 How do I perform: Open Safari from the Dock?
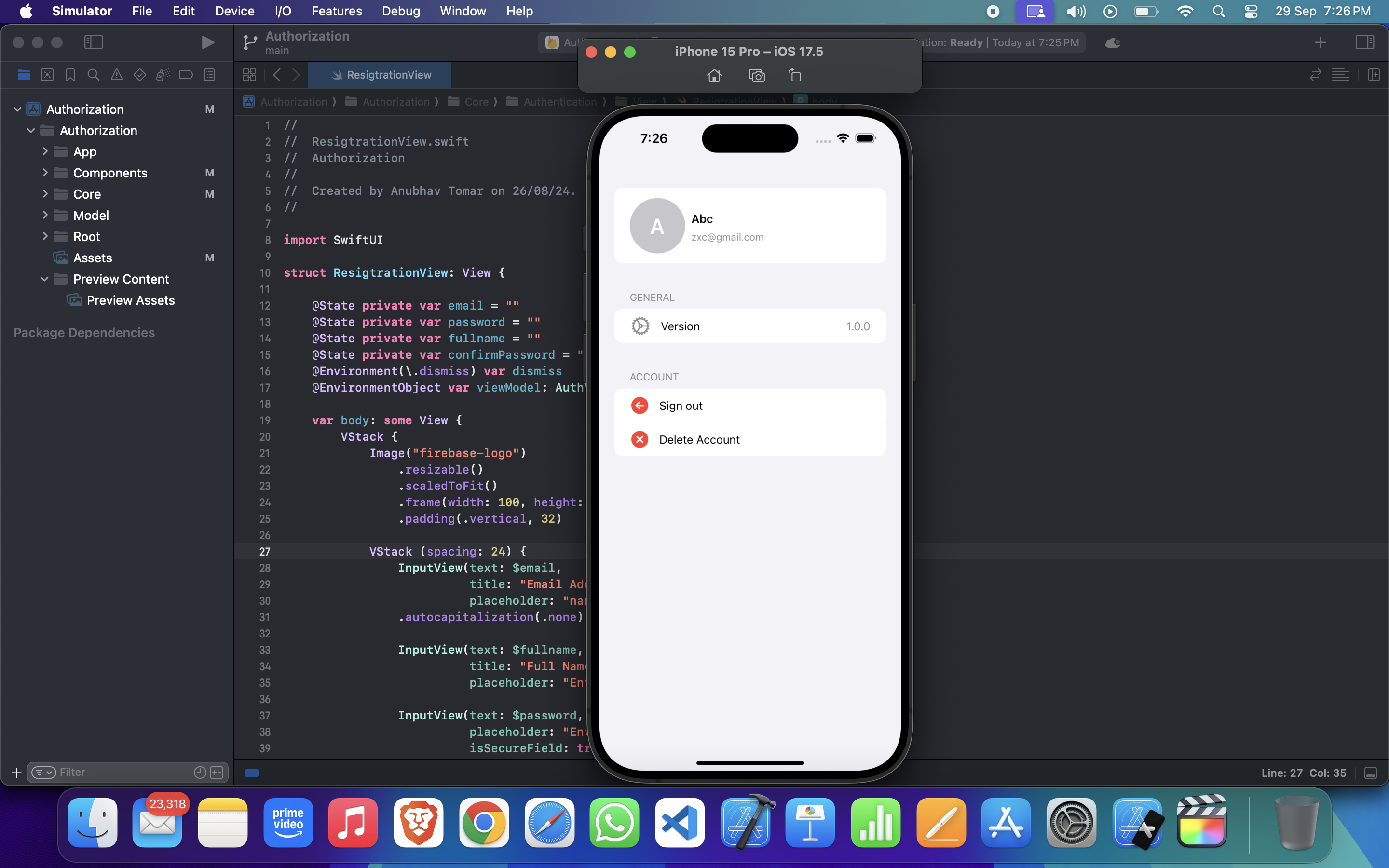point(549,823)
